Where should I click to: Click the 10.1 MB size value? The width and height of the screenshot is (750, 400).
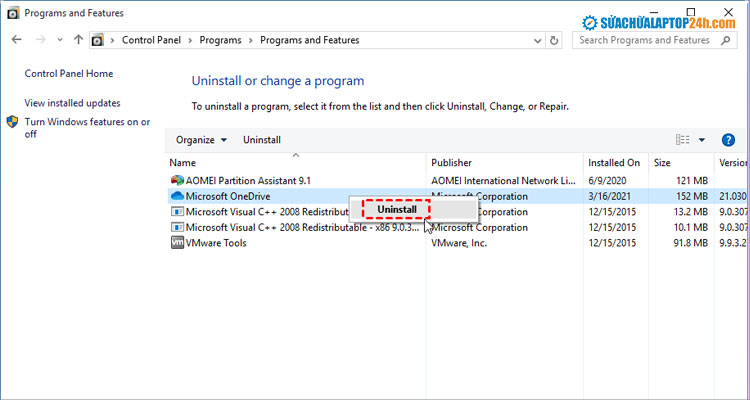click(690, 227)
